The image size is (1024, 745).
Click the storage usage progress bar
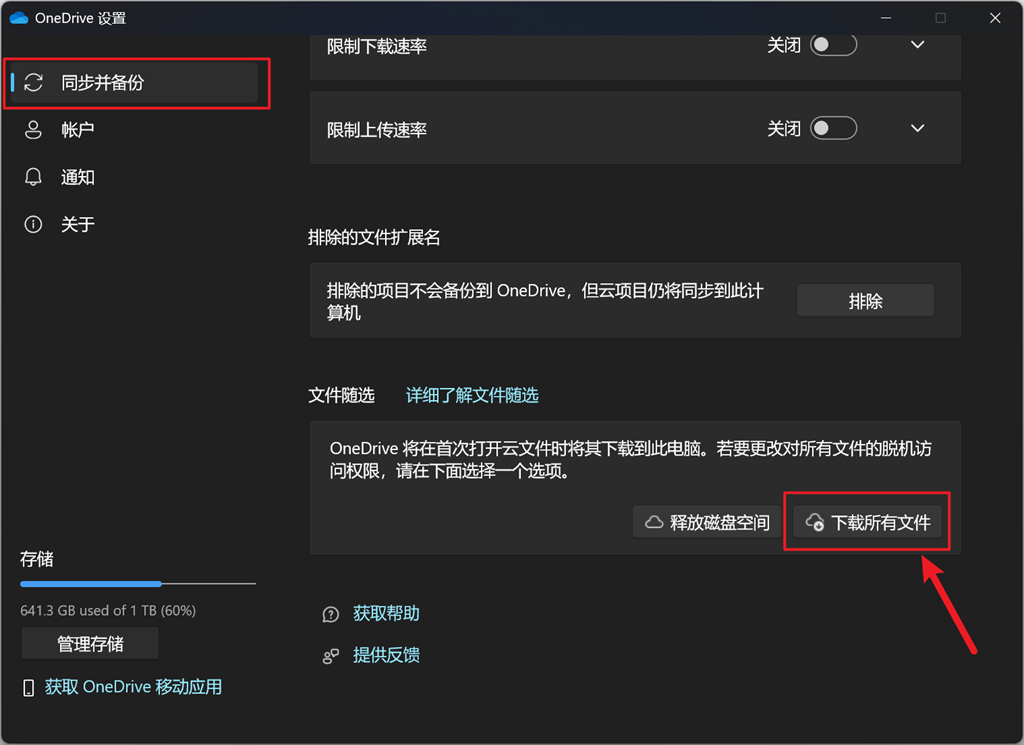tap(138, 584)
